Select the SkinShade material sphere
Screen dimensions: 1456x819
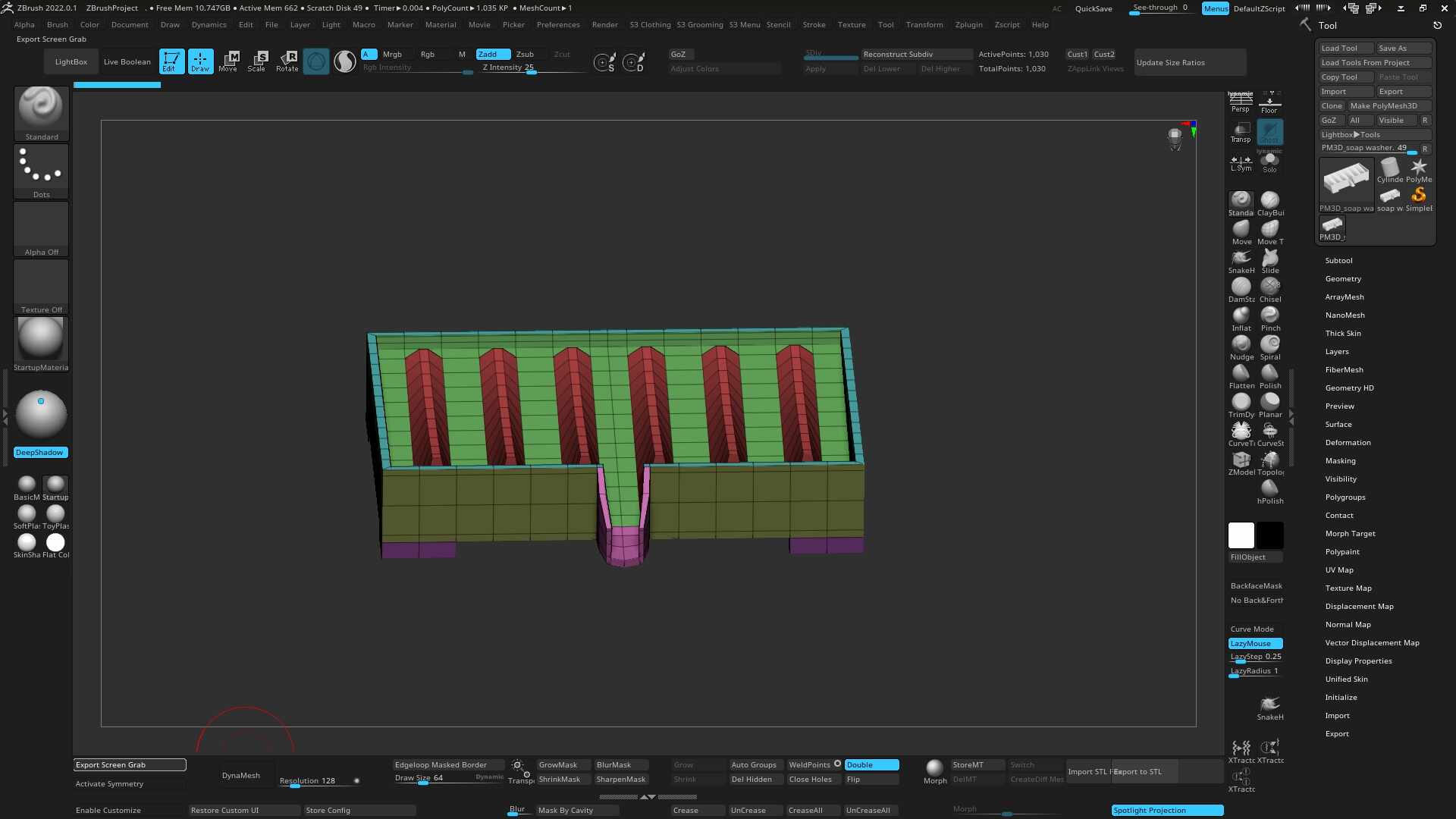pyautogui.click(x=27, y=545)
